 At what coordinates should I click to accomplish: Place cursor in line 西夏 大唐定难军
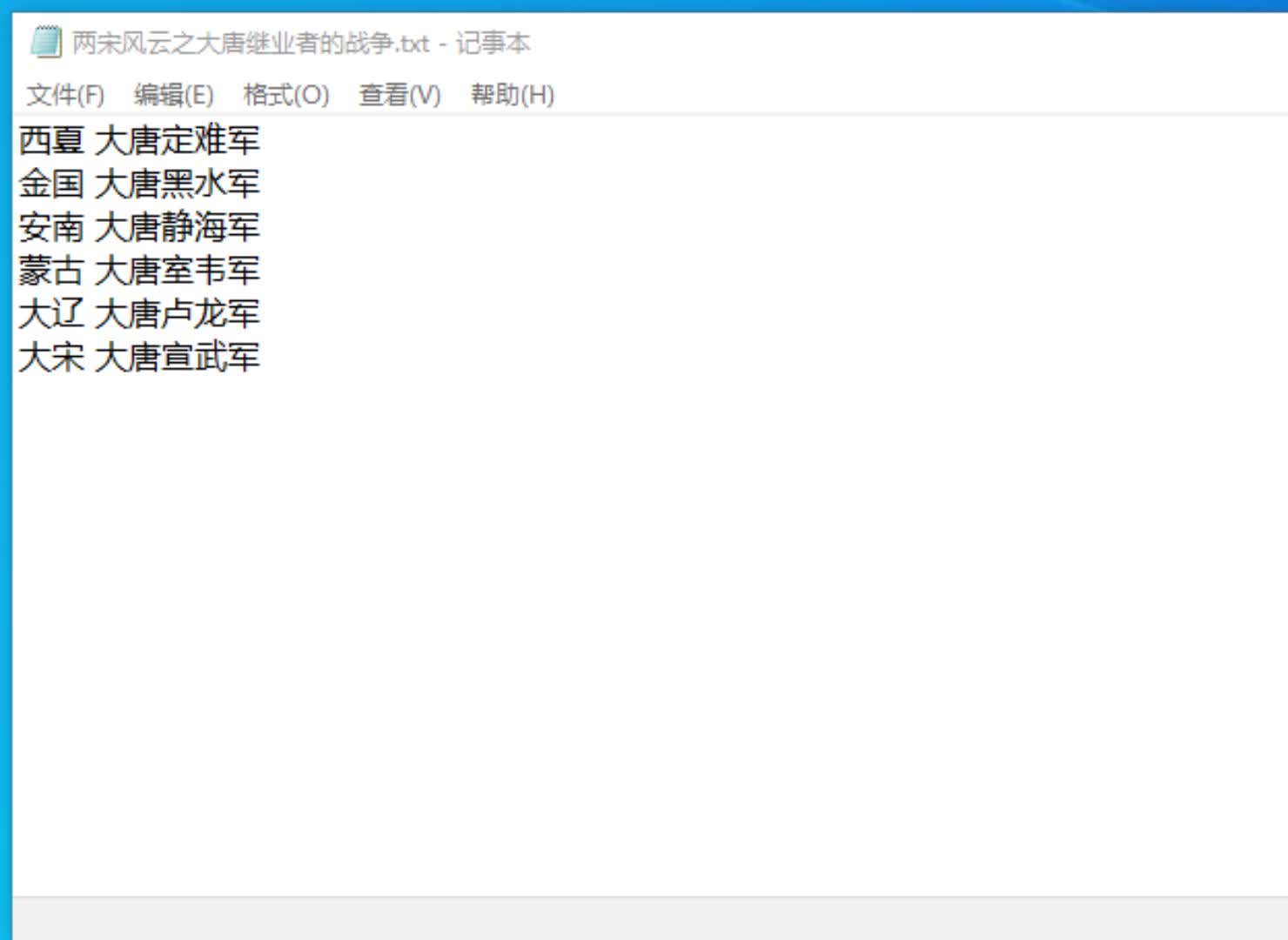click(x=139, y=140)
